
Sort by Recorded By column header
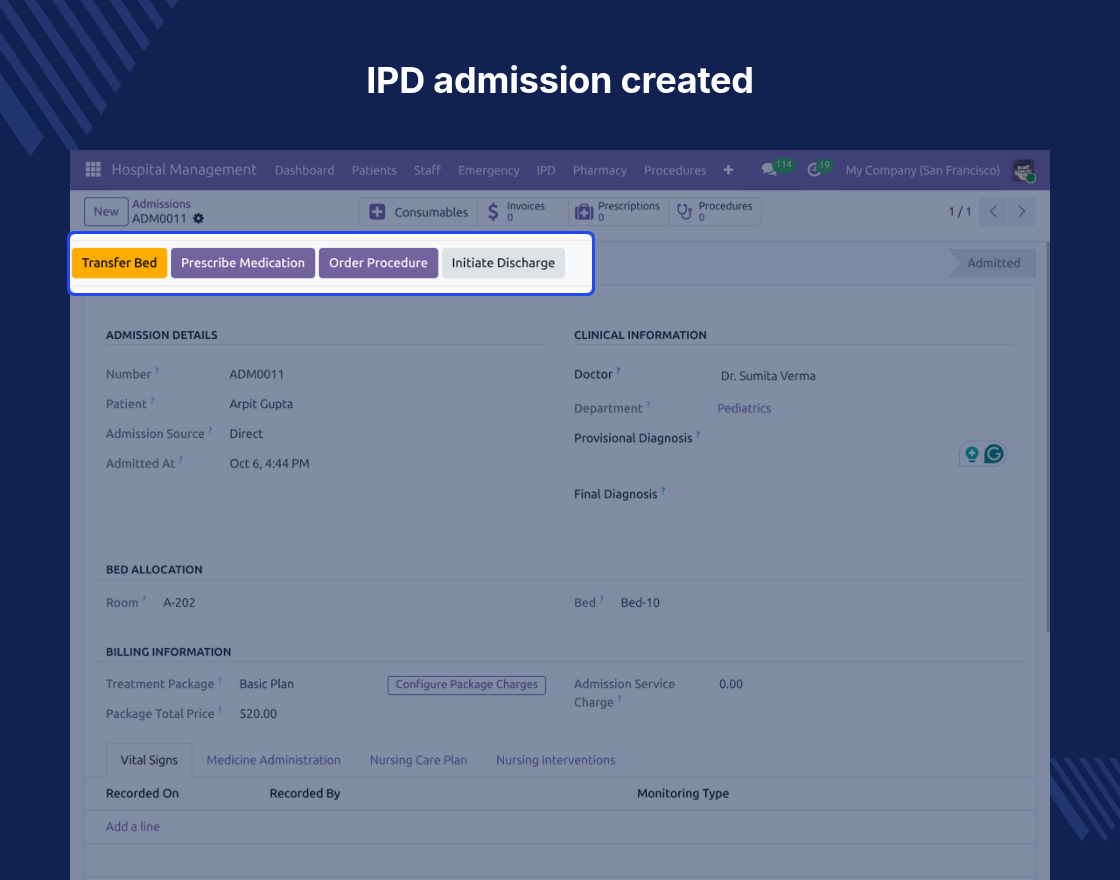pyautogui.click(x=304, y=794)
